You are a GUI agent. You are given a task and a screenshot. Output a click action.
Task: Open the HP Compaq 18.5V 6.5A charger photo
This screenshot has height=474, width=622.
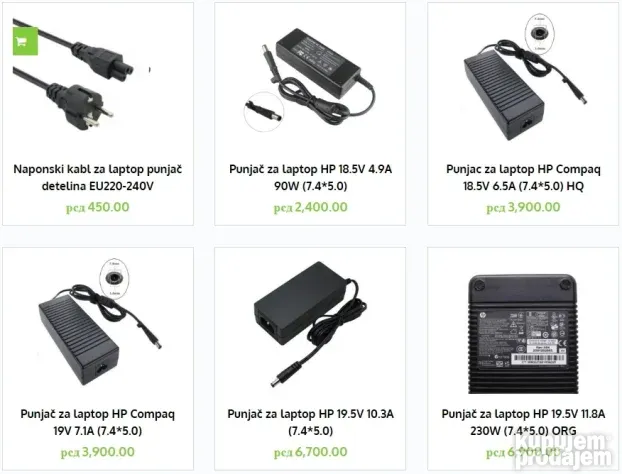click(x=523, y=77)
